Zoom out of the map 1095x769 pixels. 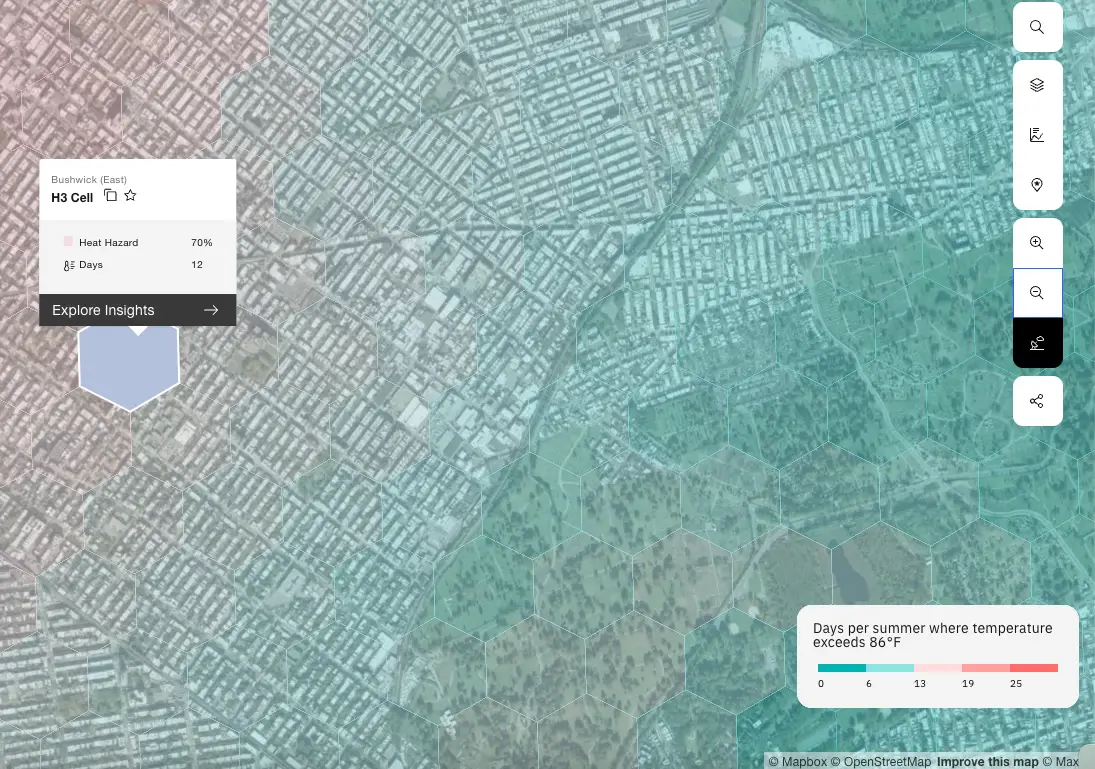point(1037,293)
